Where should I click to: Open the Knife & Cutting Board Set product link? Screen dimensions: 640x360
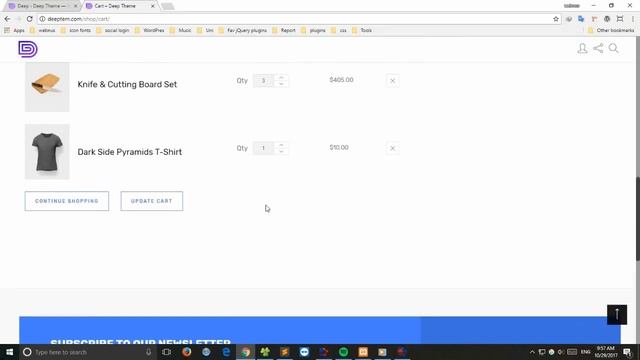pyautogui.click(x=127, y=84)
